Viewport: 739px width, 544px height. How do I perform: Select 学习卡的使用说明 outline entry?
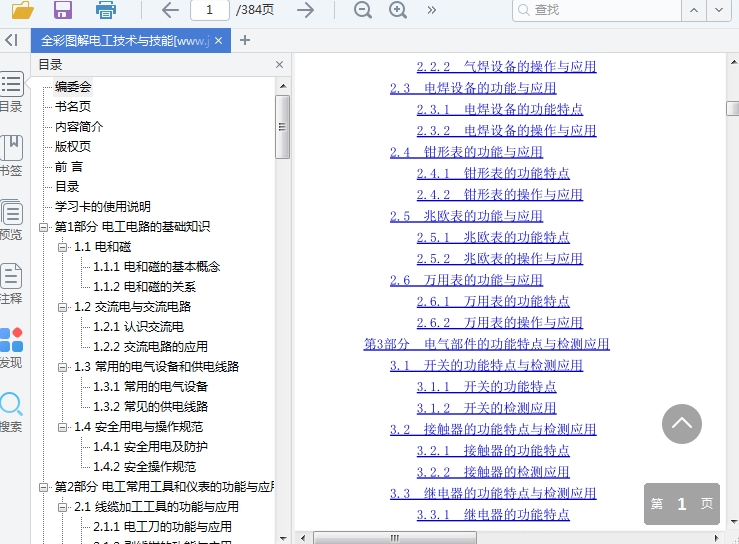103,206
